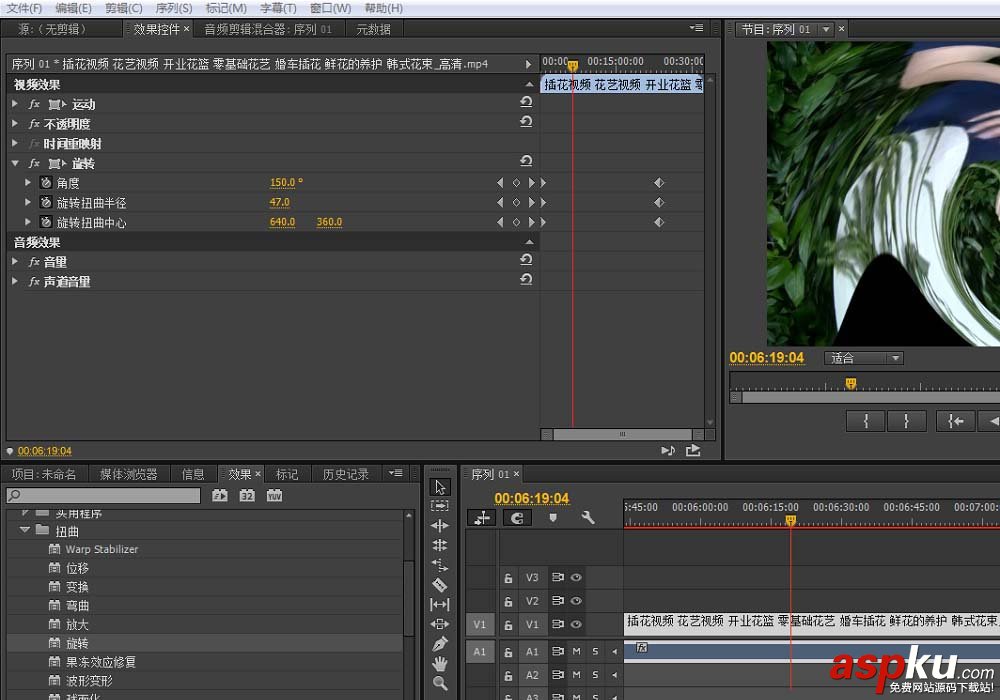Open the 序列(S) menu
The height and width of the screenshot is (700, 1000).
point(173,8)
